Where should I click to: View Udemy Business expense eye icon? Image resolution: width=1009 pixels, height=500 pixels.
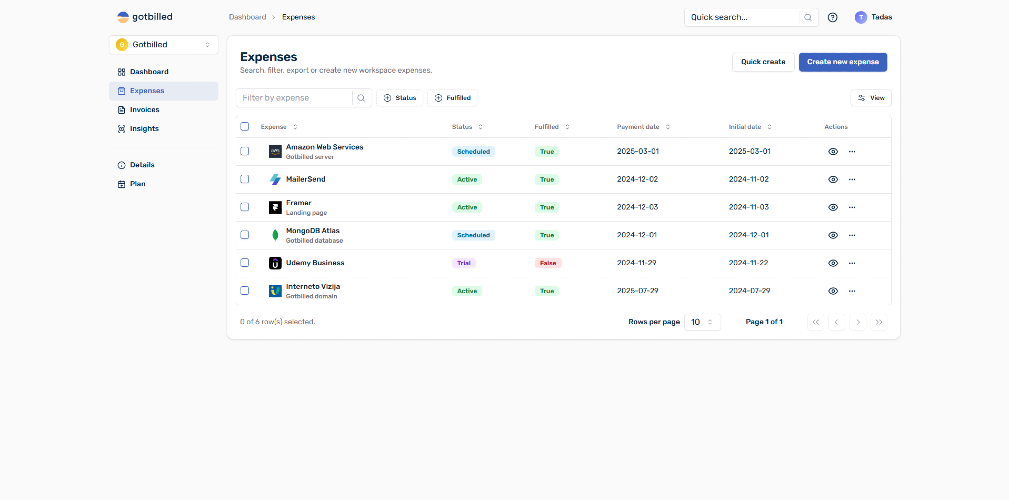(x=833, y=263)
